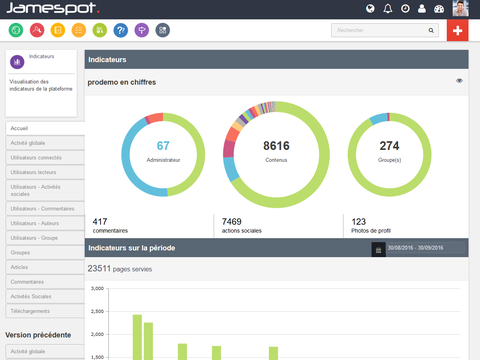Click the purple signpost circle icon
The width and height of the screenshot is (480, 360).
click(x=142, y=30)
